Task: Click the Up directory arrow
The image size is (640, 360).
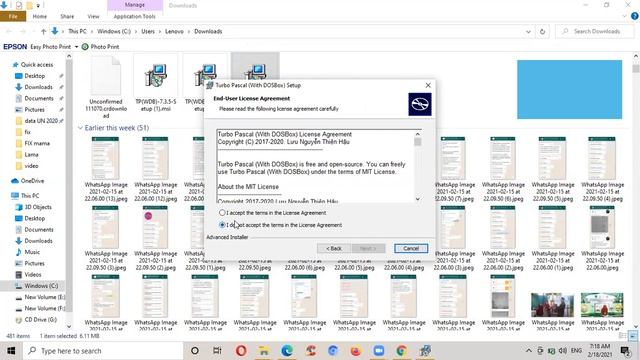Action: (43, 31)
